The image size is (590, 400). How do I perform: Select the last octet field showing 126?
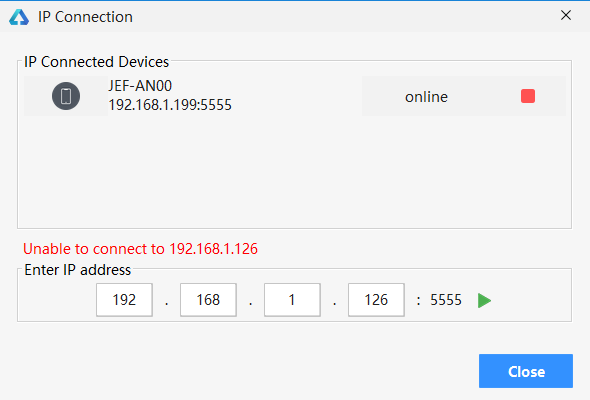coord(376,300)
